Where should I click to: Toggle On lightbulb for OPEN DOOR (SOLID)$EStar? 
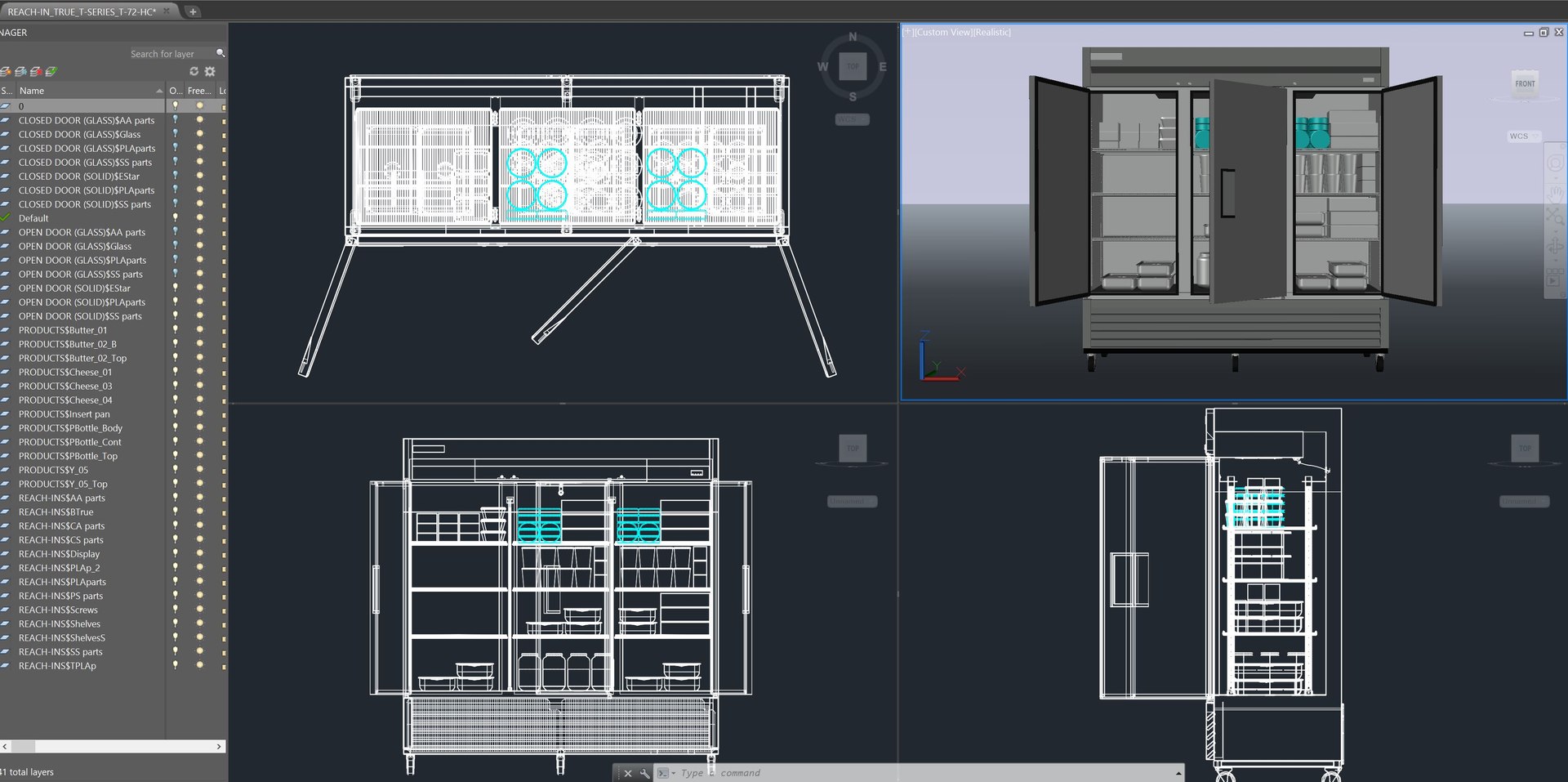click(175, 288)
